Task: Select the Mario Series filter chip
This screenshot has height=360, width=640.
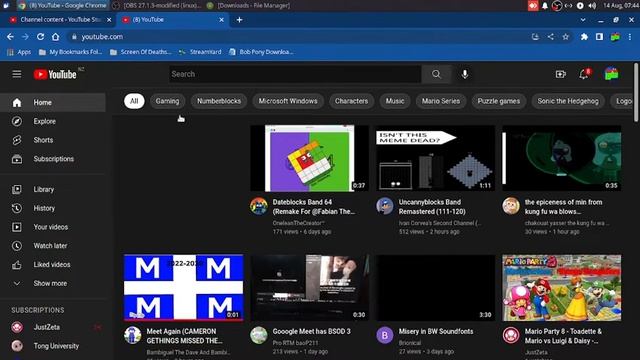Action: click(441, 101)
